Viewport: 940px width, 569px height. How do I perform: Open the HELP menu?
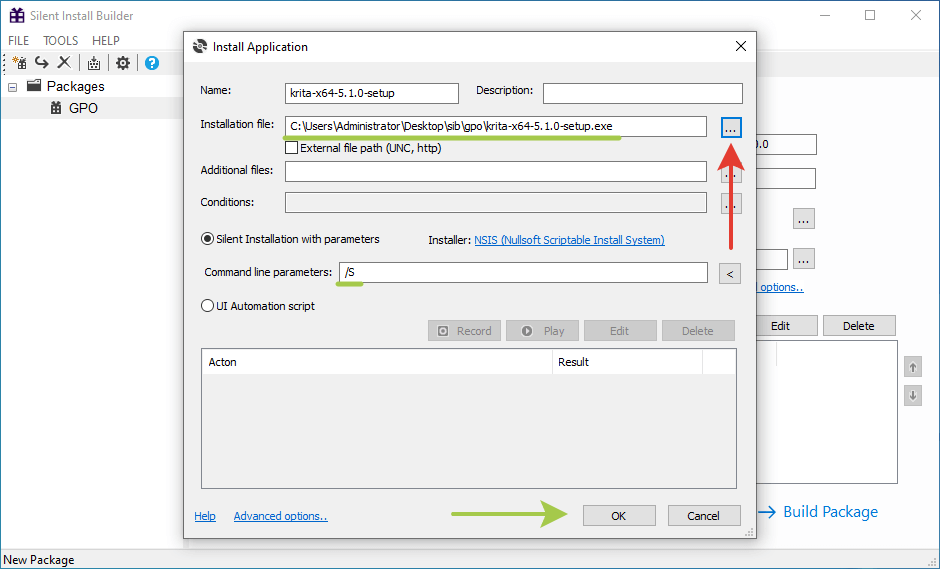click(106, 40)
